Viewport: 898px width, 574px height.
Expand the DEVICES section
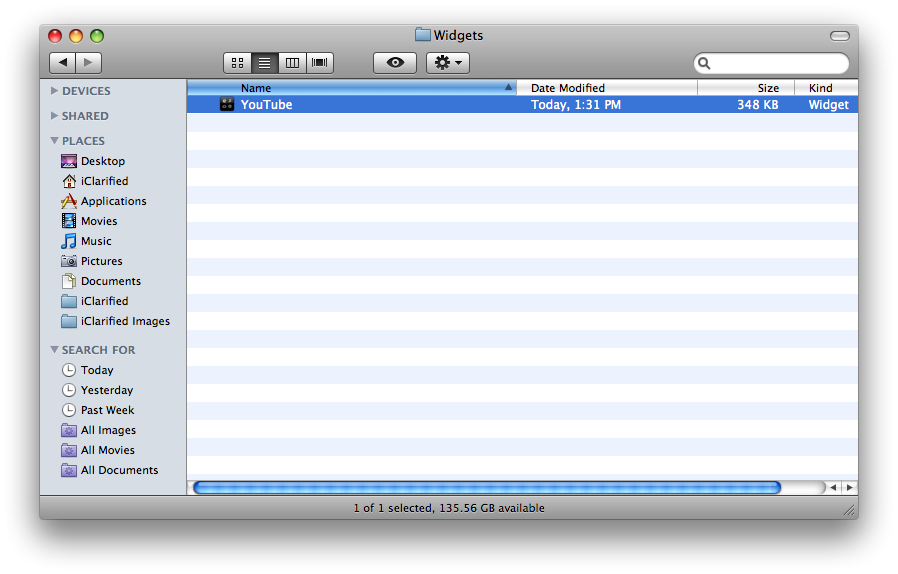[x=54, y=91]
